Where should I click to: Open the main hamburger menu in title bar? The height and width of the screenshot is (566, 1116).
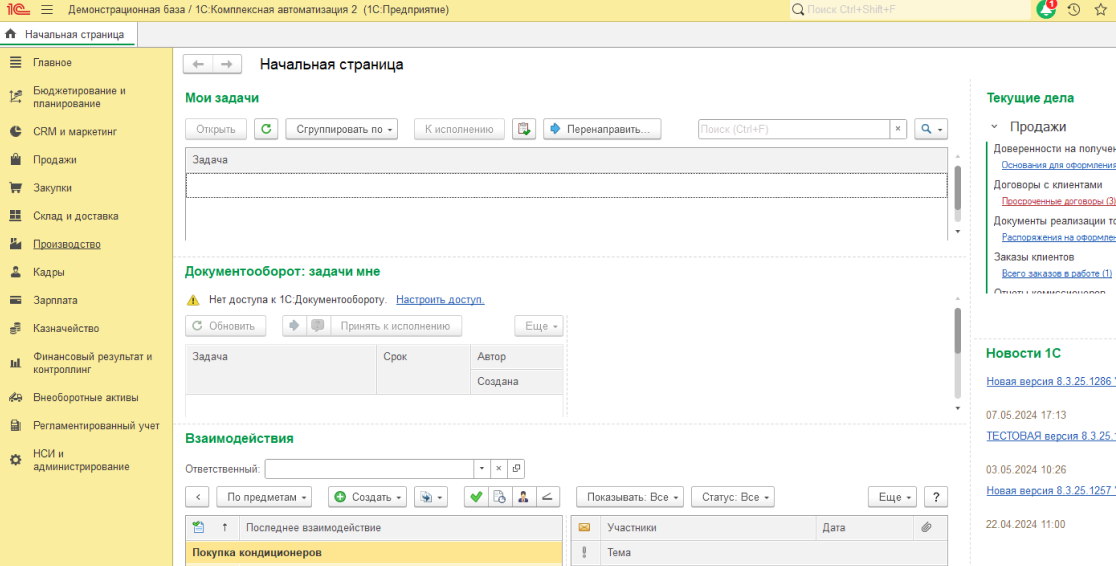click(x=47, y=10)
